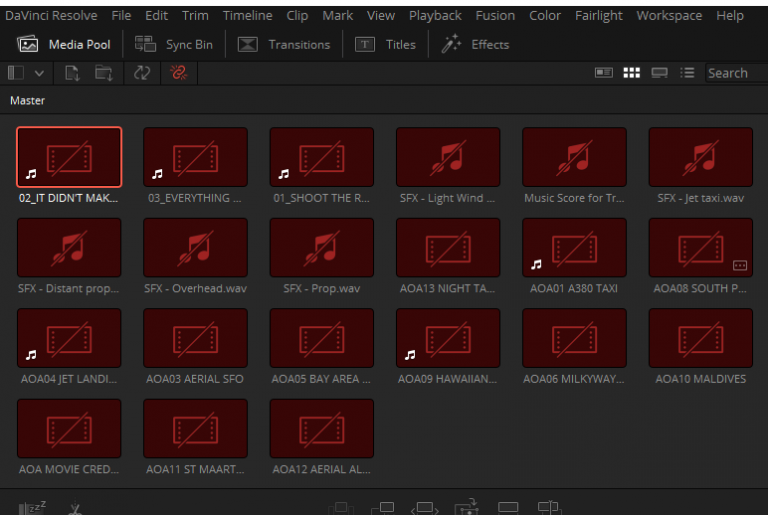Select the Master bin label

tap(27, 100)
